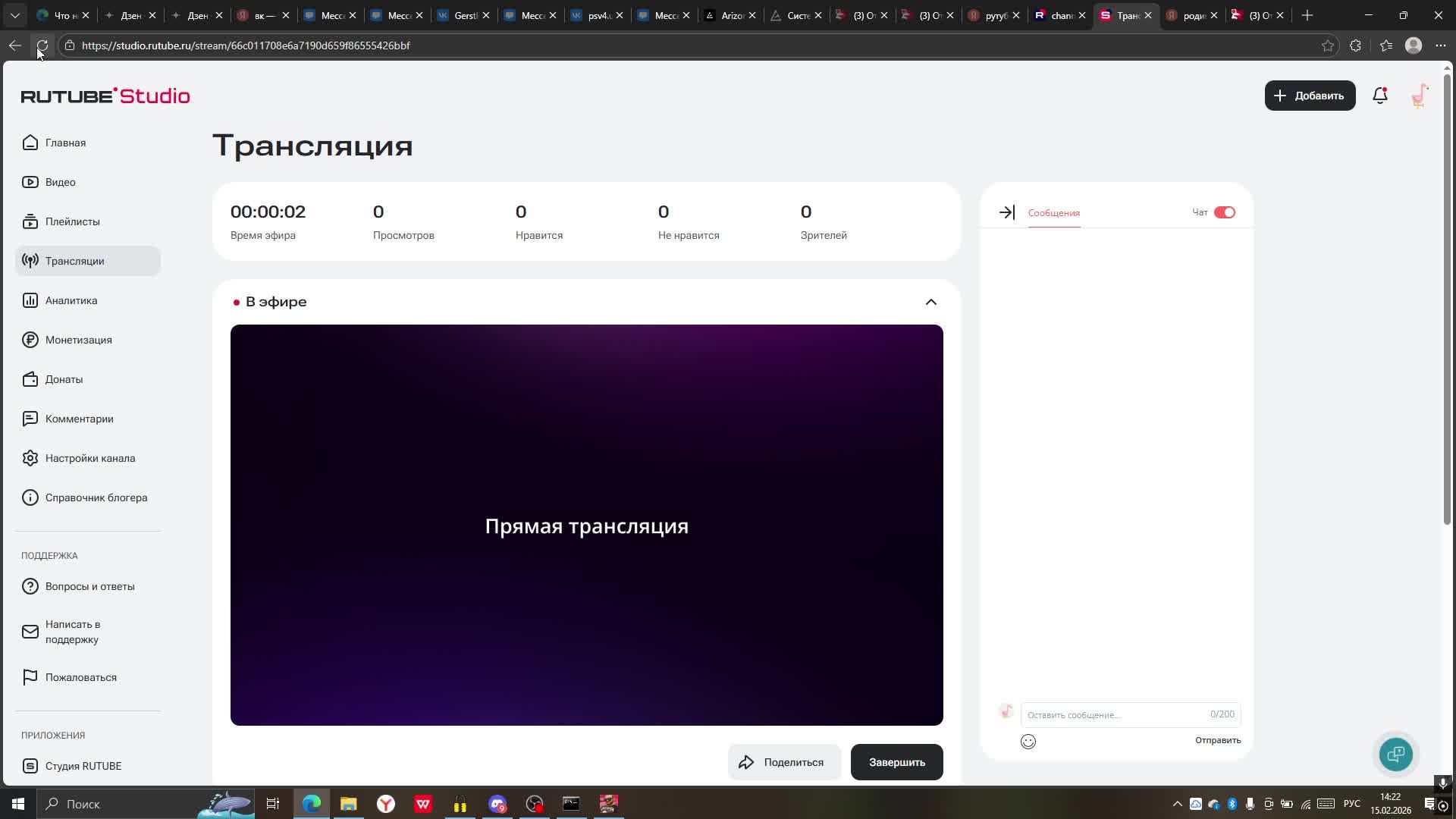This screenshot has height=819, width=1456.
Task: Open the browser tab search dropdown
Action: [x=15, y=15]
